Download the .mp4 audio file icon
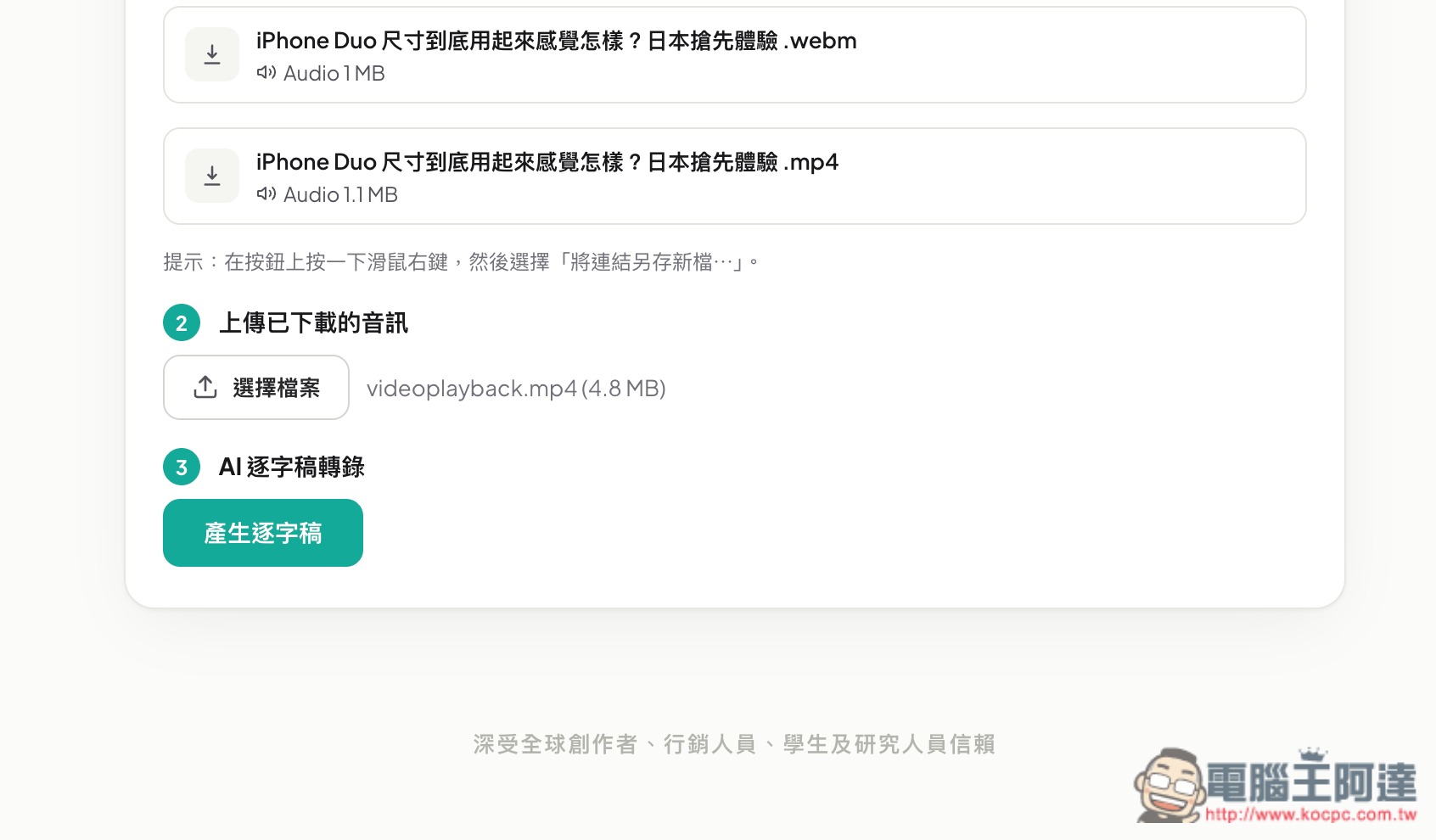 [x=212, y=176]
